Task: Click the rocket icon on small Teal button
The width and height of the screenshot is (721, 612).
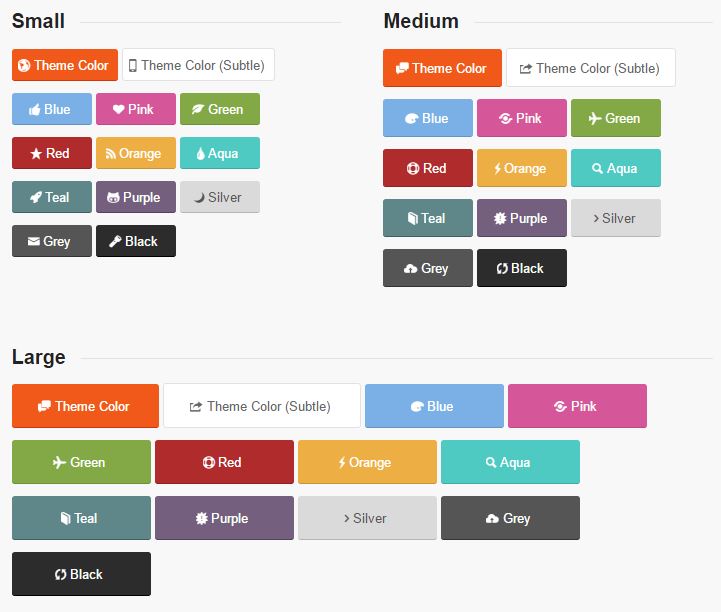Action: [35, 198]
